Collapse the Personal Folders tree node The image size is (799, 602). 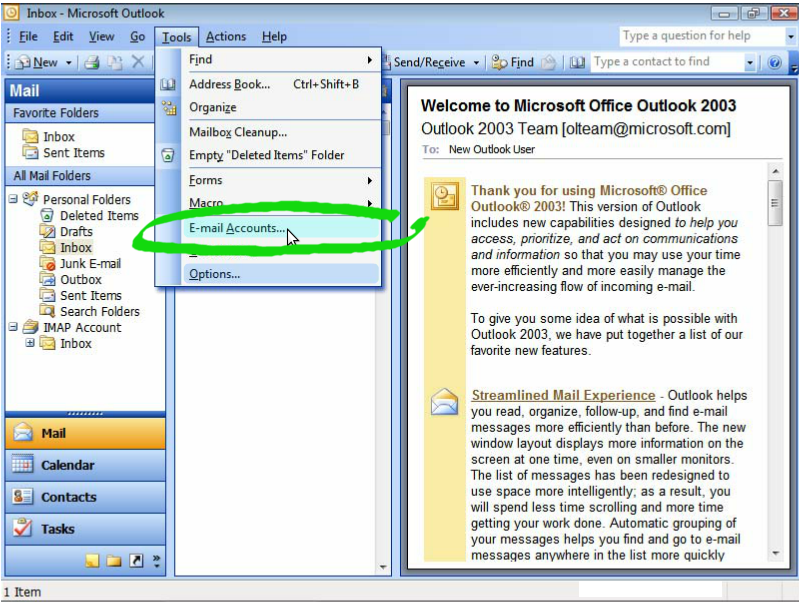tap(13, 199)
